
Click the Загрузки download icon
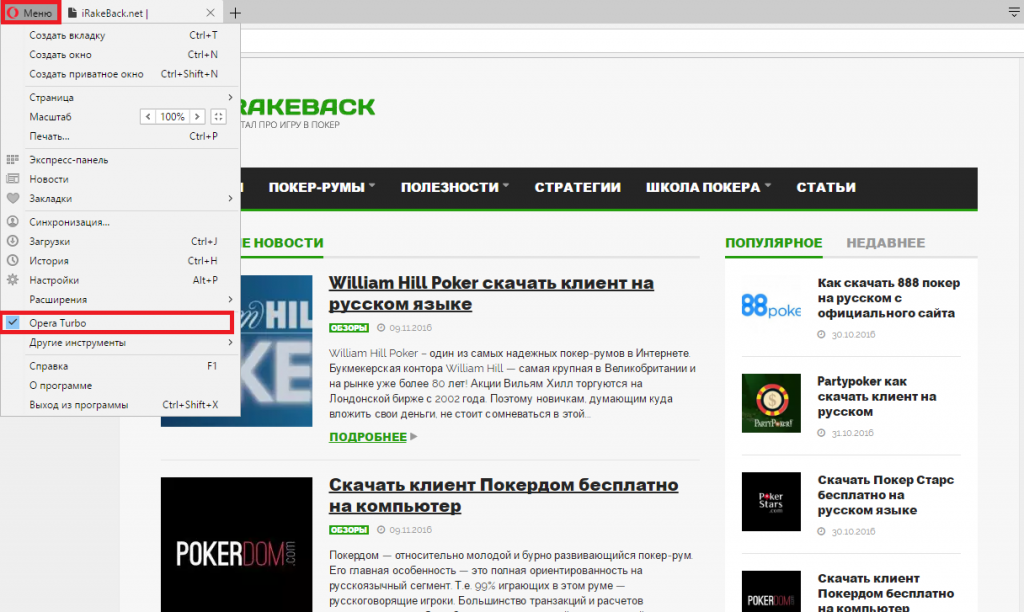tap(12, 241)
